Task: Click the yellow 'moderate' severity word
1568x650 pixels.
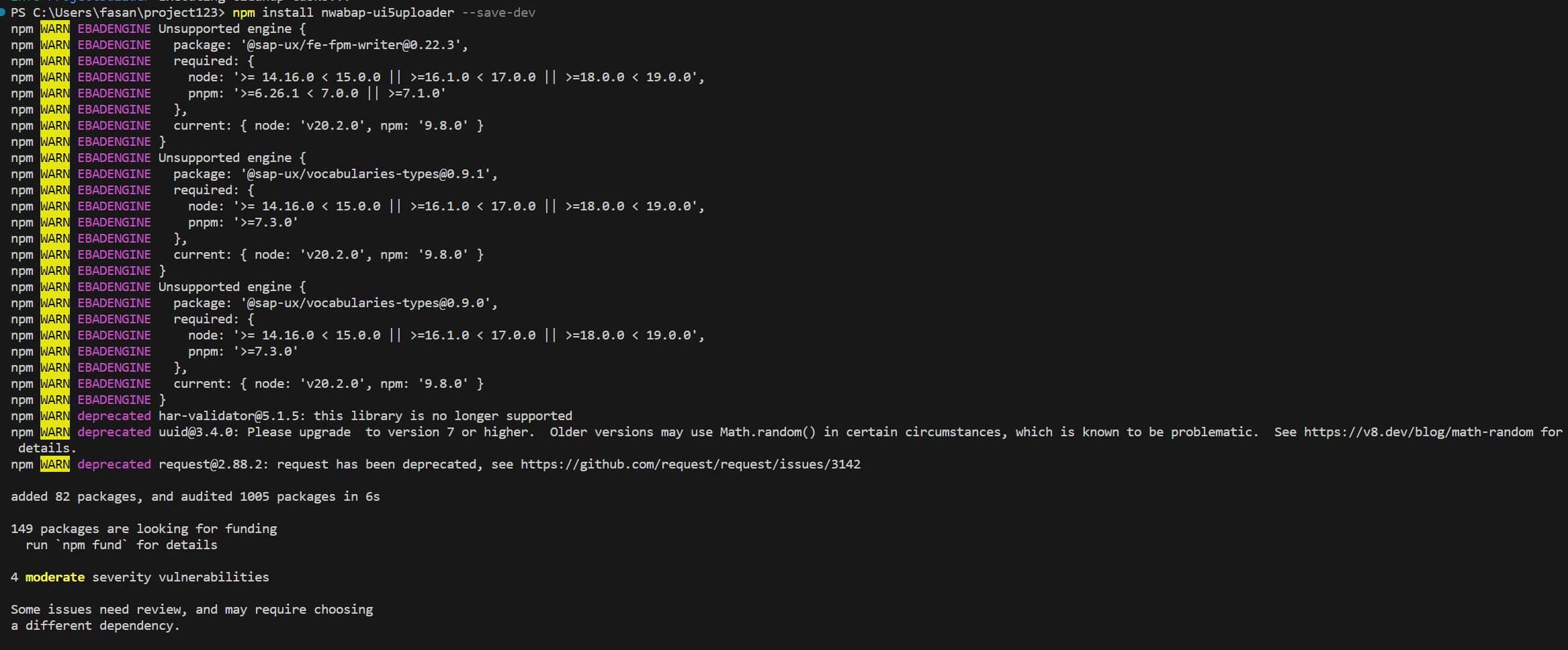Action: pos(55,577)
